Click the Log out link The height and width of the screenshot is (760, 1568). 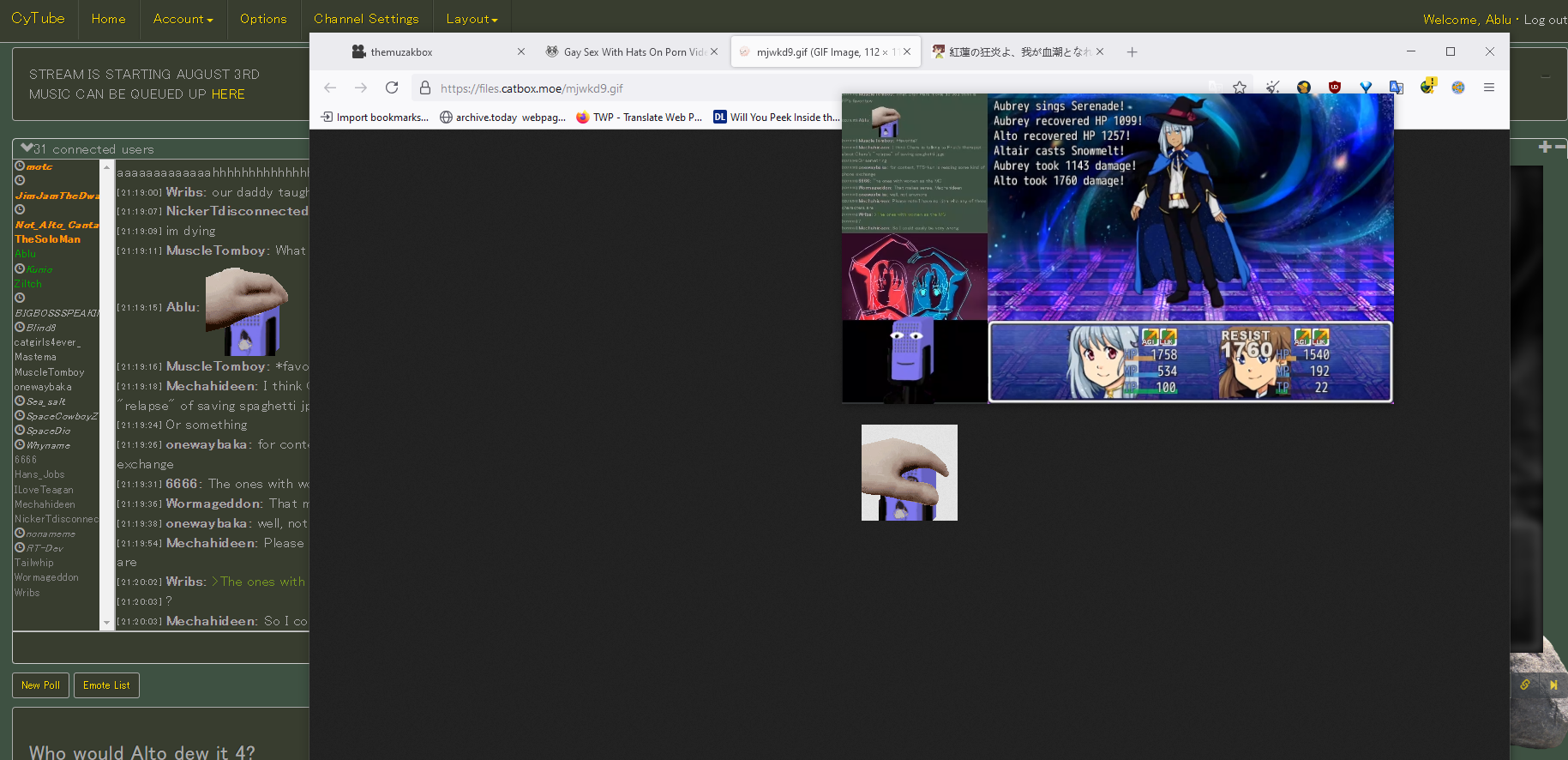click(1545, 20)
